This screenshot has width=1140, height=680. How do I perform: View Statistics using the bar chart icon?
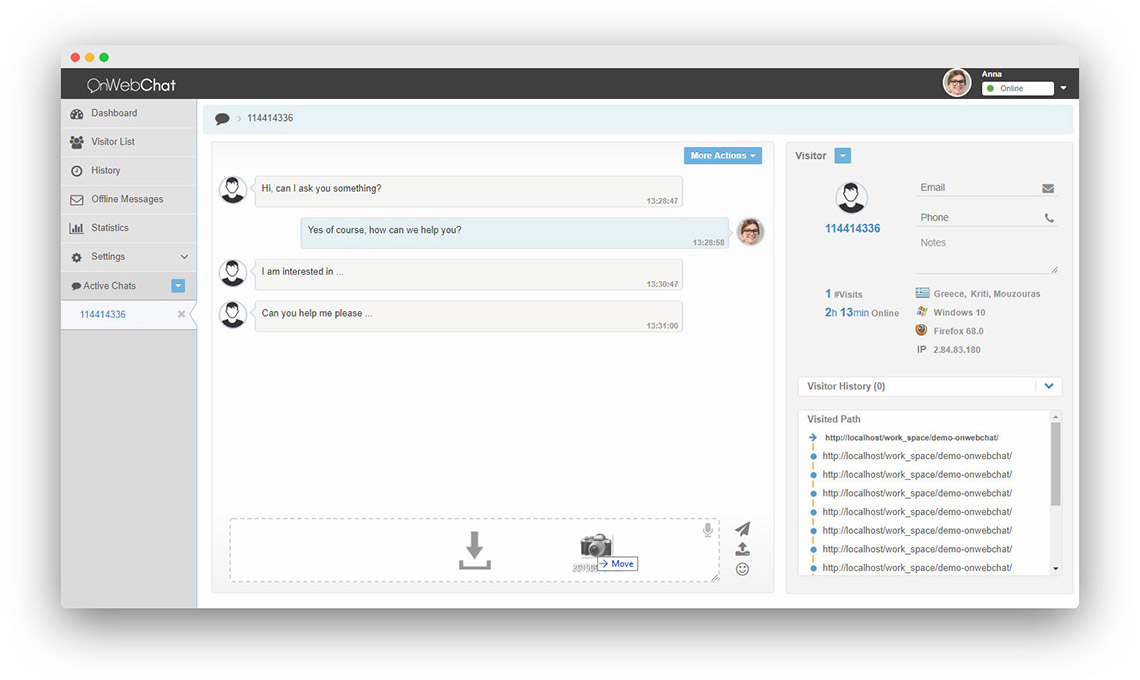click(77, 227)
